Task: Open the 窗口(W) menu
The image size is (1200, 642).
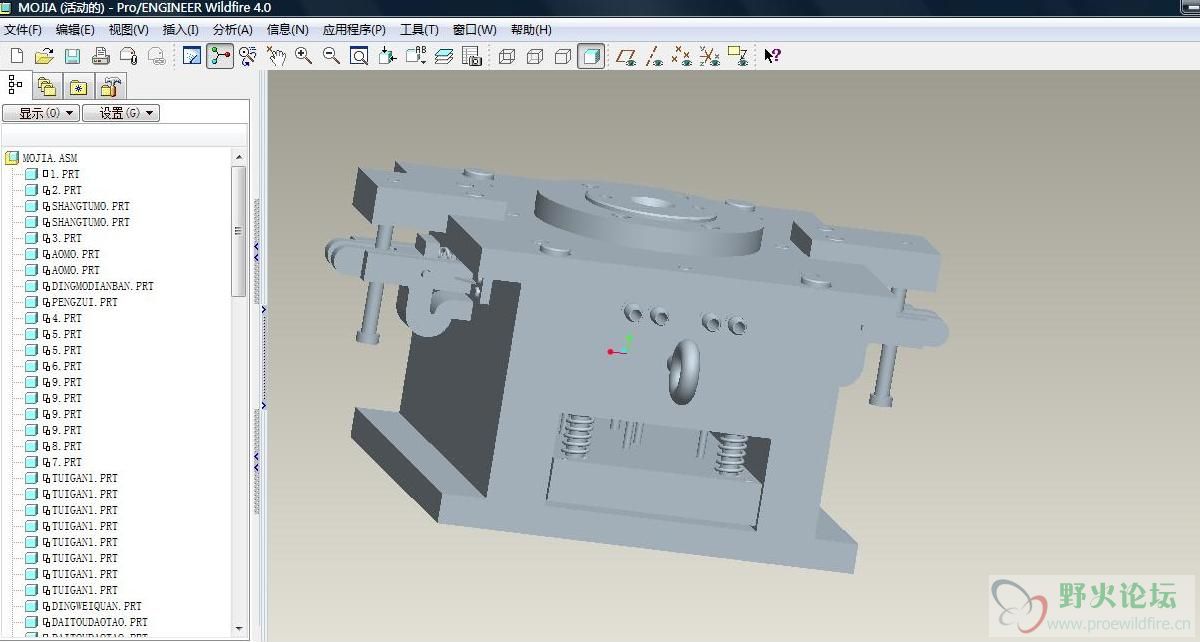Action: (x=475, y=30)
